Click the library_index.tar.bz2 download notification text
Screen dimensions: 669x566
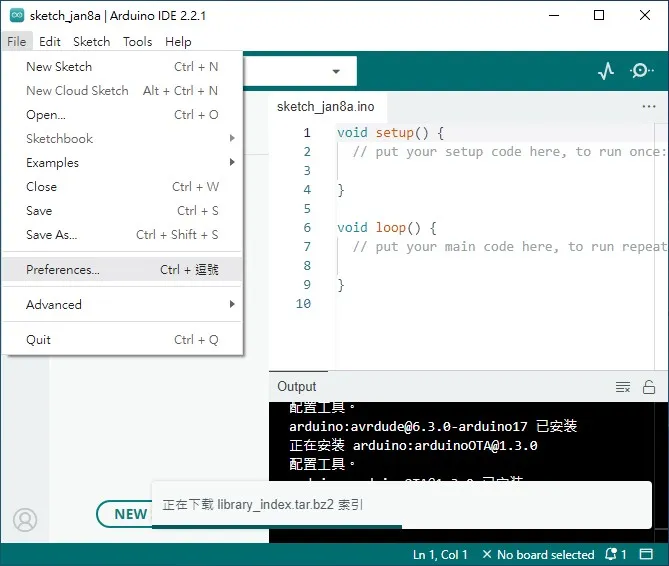262,505
